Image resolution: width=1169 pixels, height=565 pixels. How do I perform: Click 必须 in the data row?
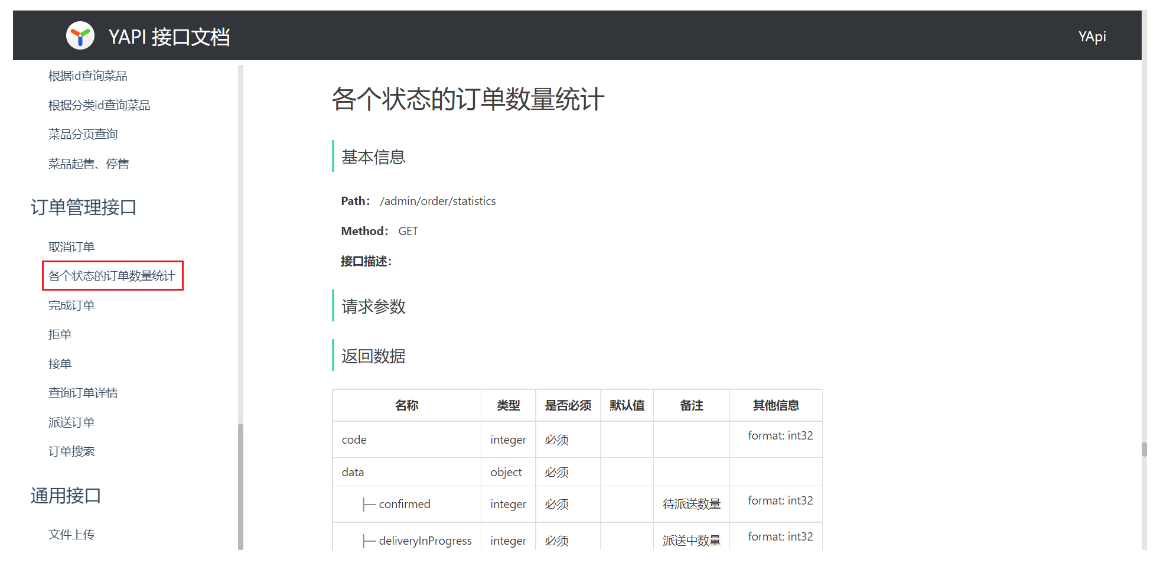coord(556,472)
